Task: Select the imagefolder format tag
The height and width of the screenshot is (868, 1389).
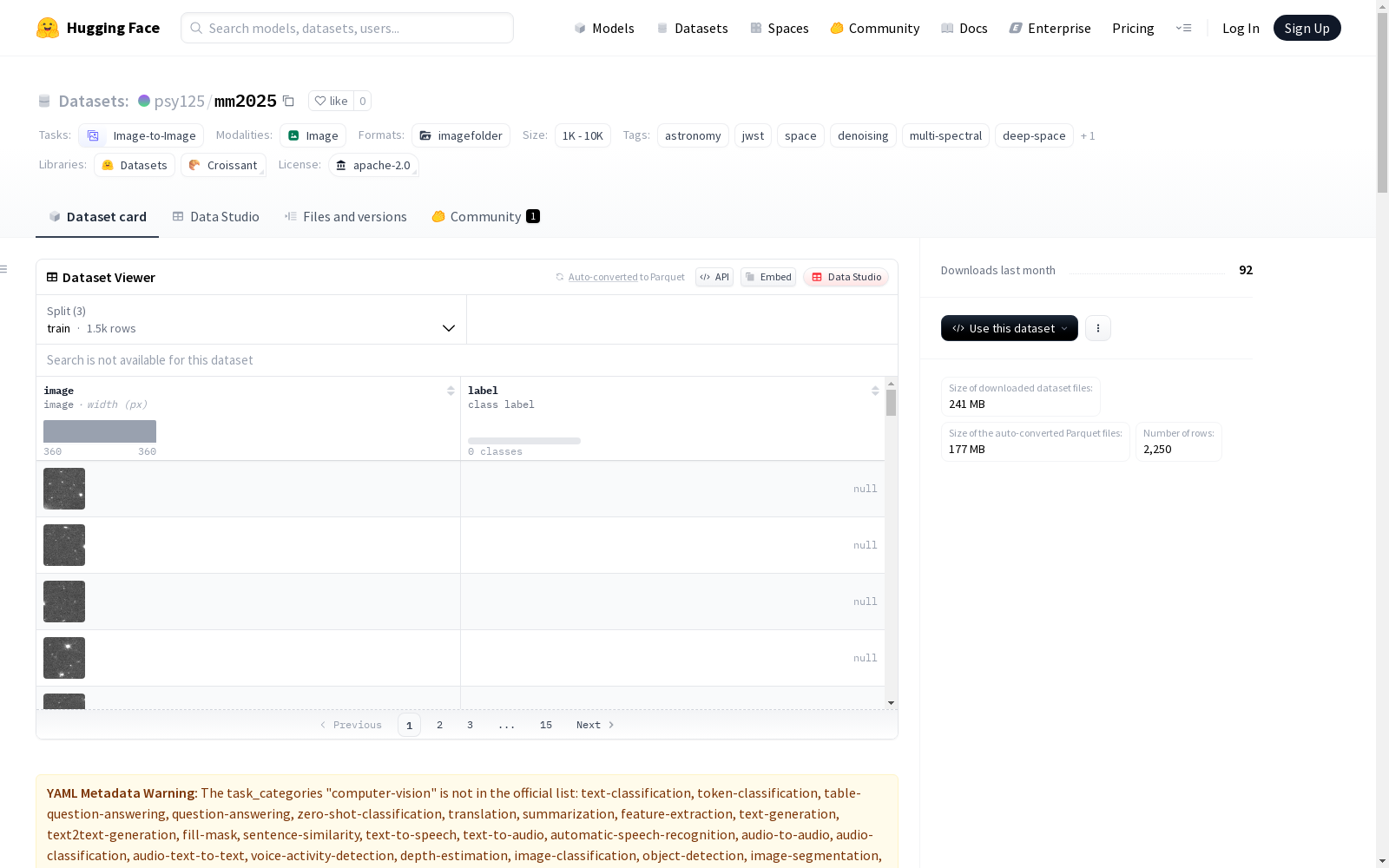Action: (x=461, y=135)
